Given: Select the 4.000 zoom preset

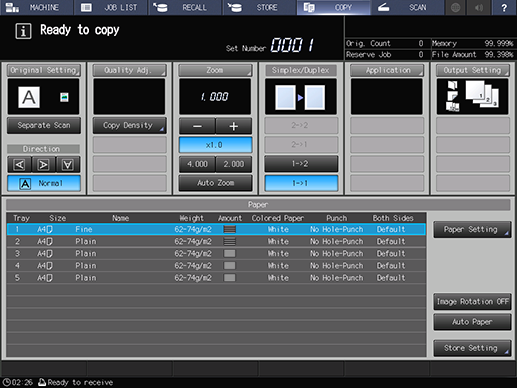Looking at the screenshot, I should click(197, 164).
